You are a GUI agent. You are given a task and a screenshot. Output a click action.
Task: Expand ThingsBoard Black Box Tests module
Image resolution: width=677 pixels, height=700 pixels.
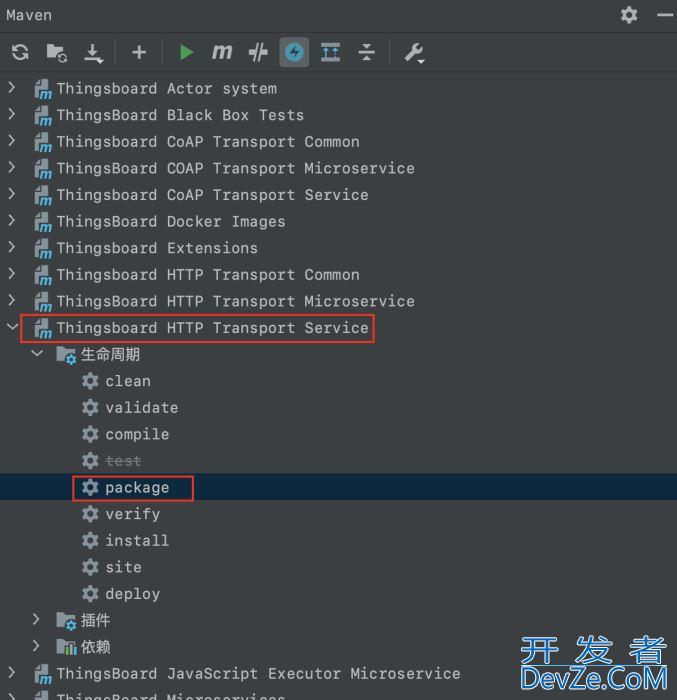pyautogui.click(x=12, y=114)
